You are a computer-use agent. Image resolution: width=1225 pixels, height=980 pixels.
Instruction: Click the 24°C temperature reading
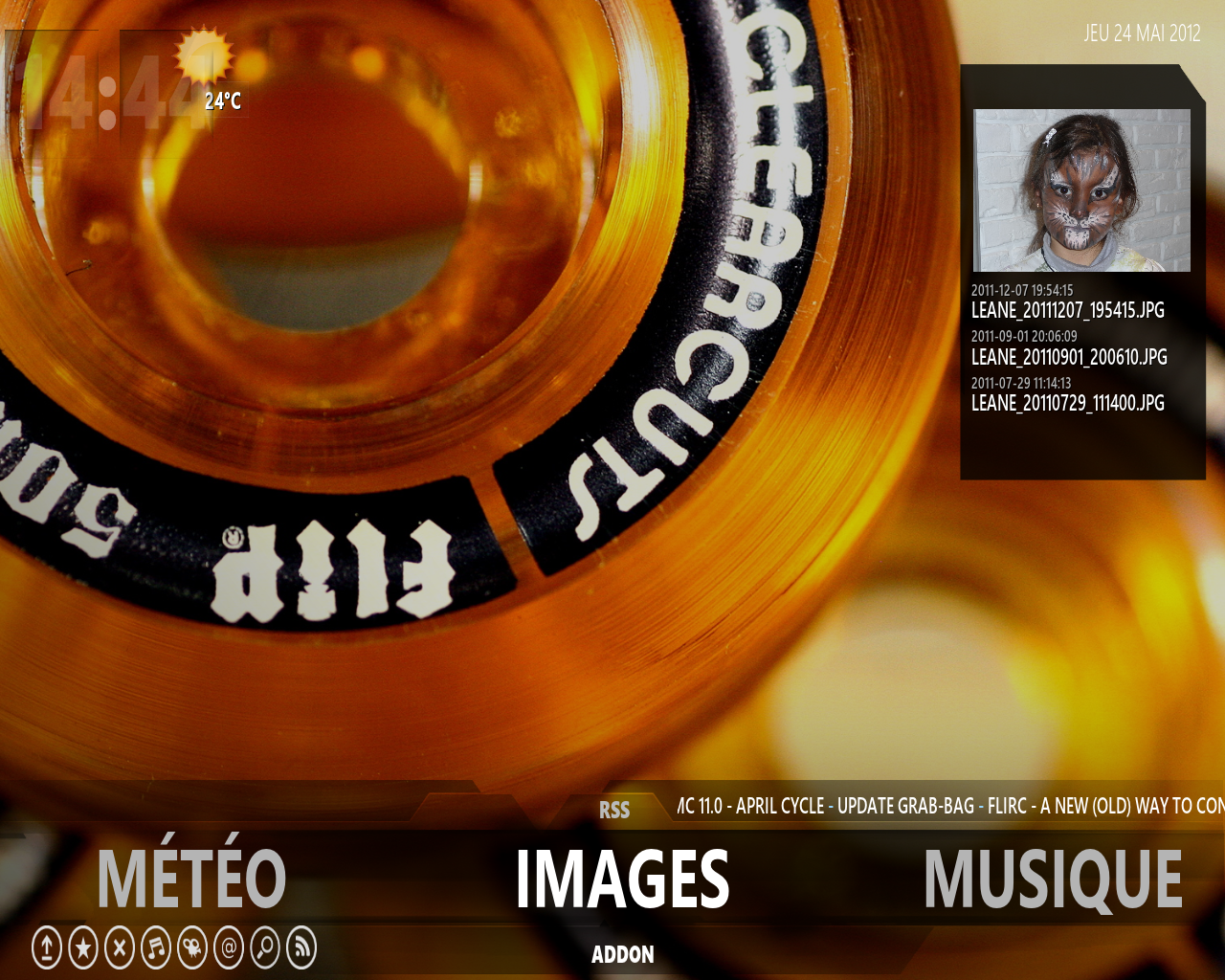[223, 101]
